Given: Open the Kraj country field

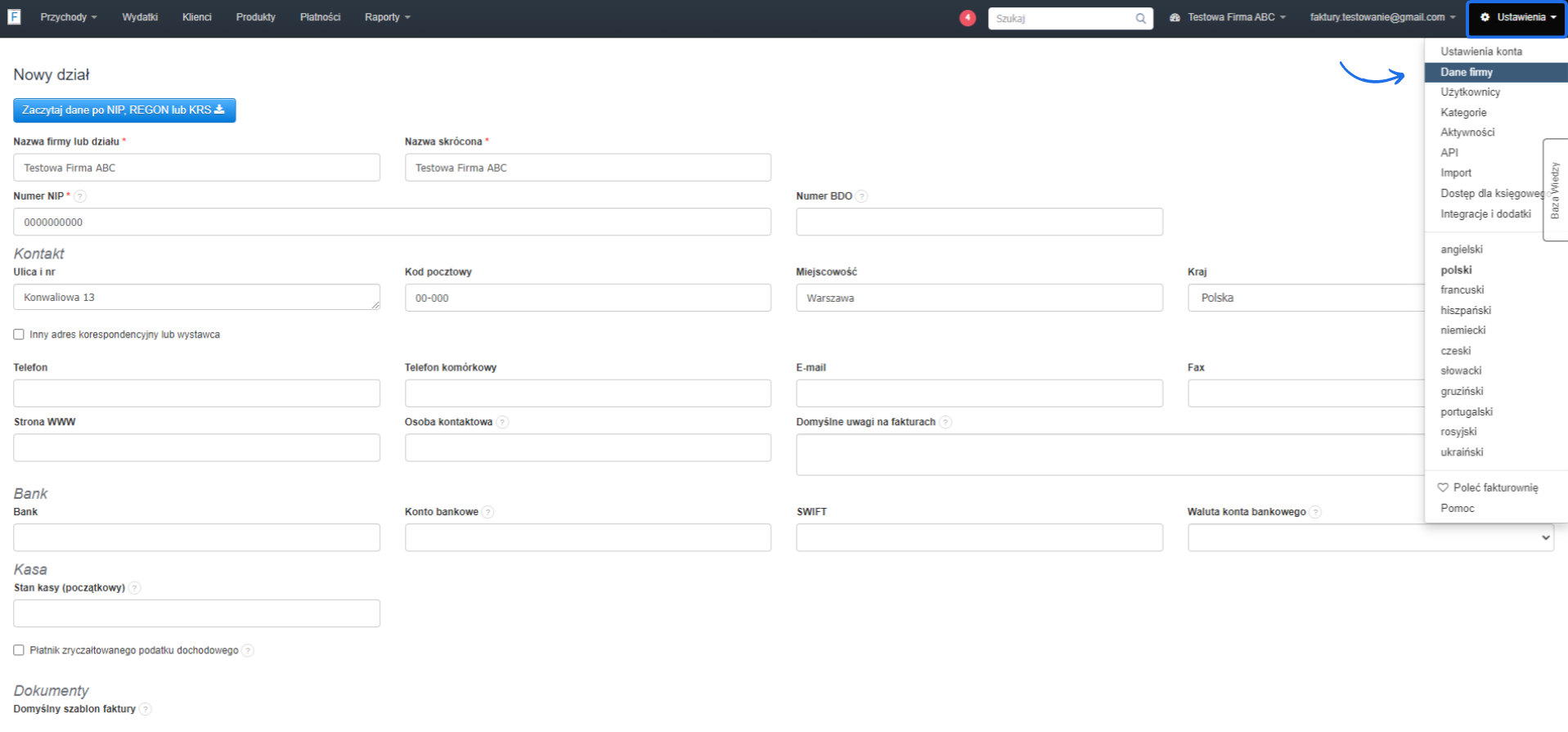Looking at the screenshot, I should (x=1305, y=298).
